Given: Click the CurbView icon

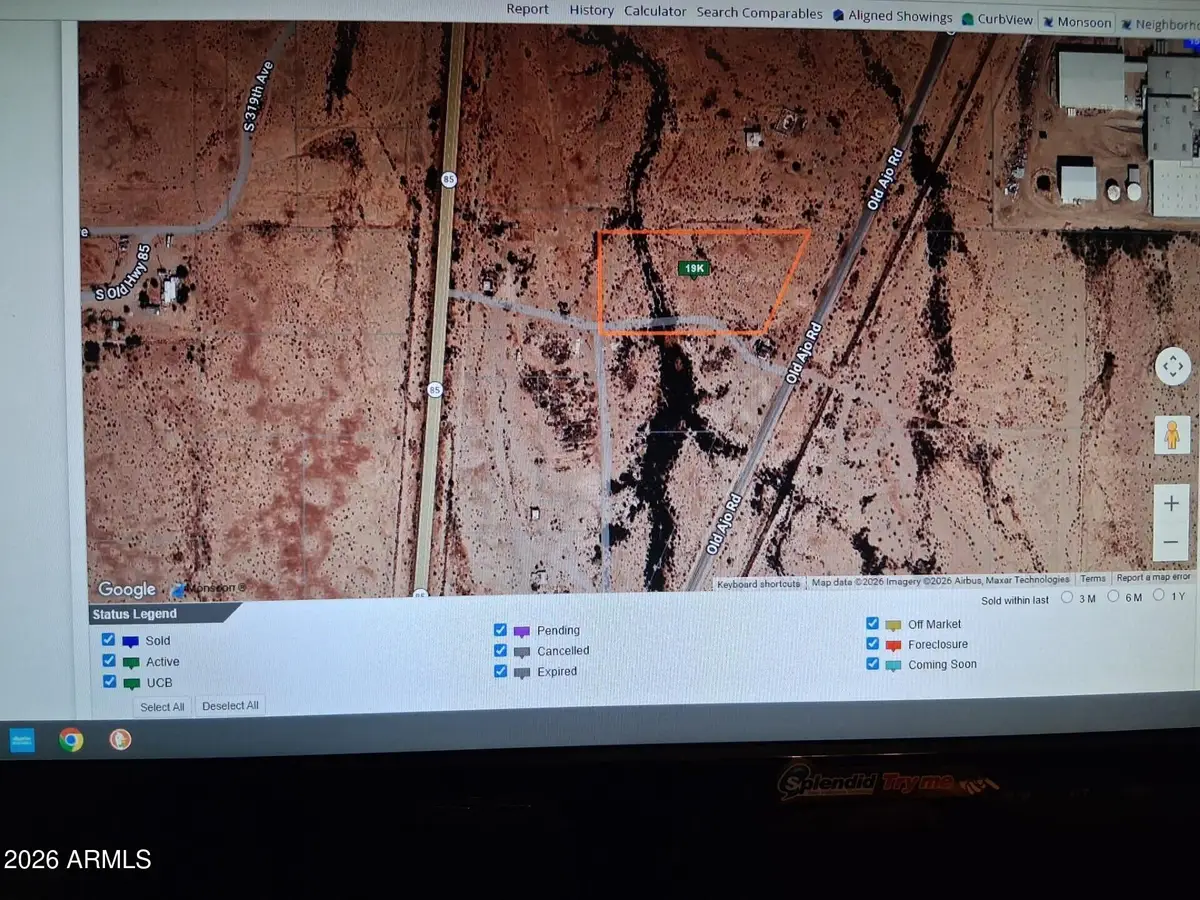Looking at the screenshot, I should pyautogui.click(x=966, y=17).
